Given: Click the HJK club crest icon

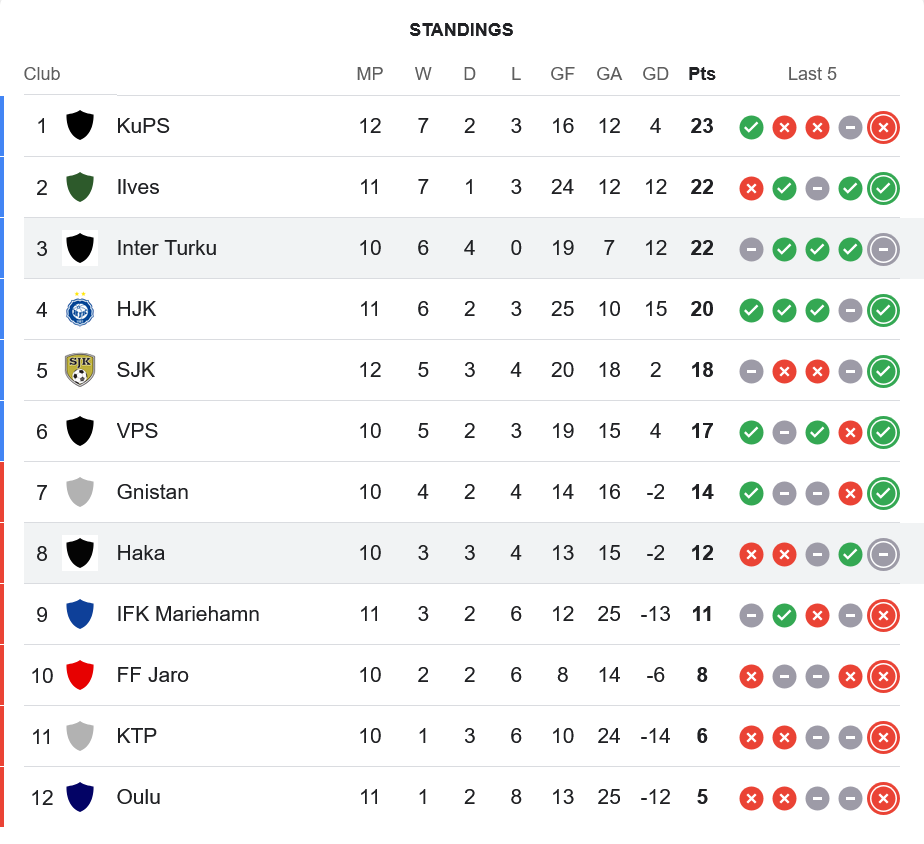Looking at the screenshot, I should pyautogui.click(x=80, y=309).
